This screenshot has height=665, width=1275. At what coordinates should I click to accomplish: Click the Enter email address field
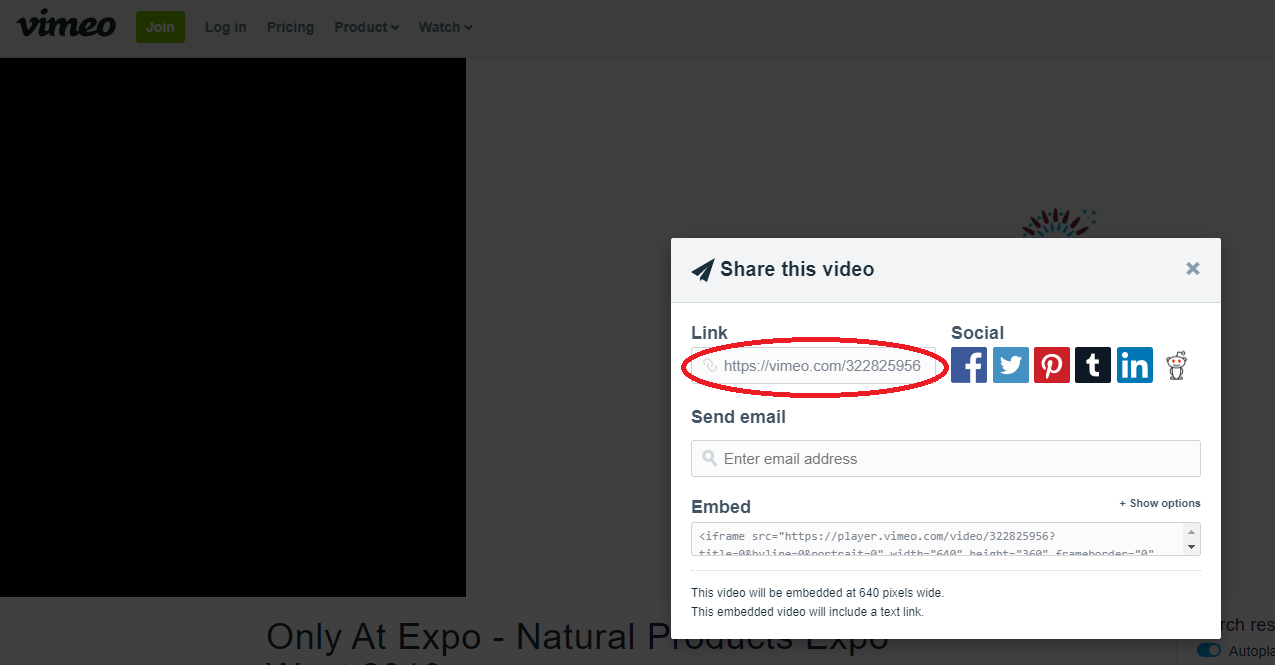coord(945,458)
